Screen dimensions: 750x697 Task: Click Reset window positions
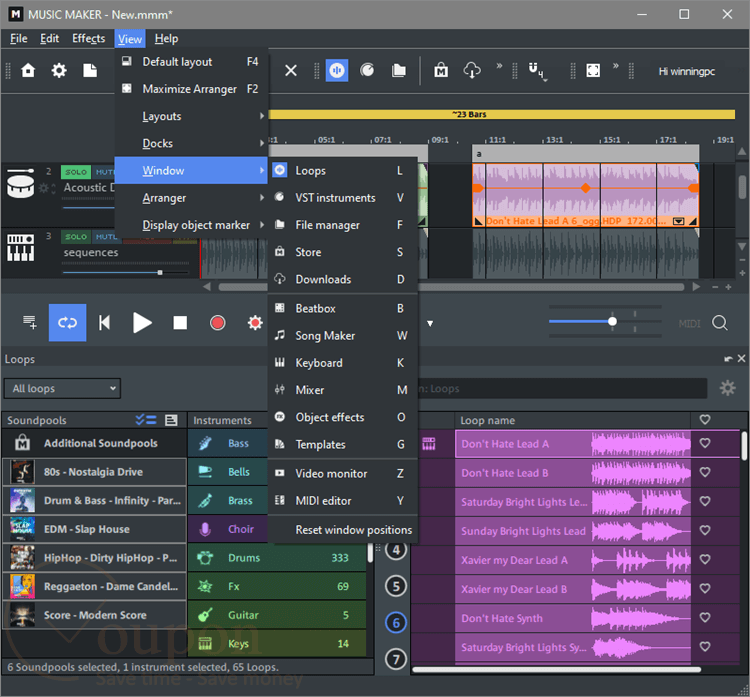343,530
